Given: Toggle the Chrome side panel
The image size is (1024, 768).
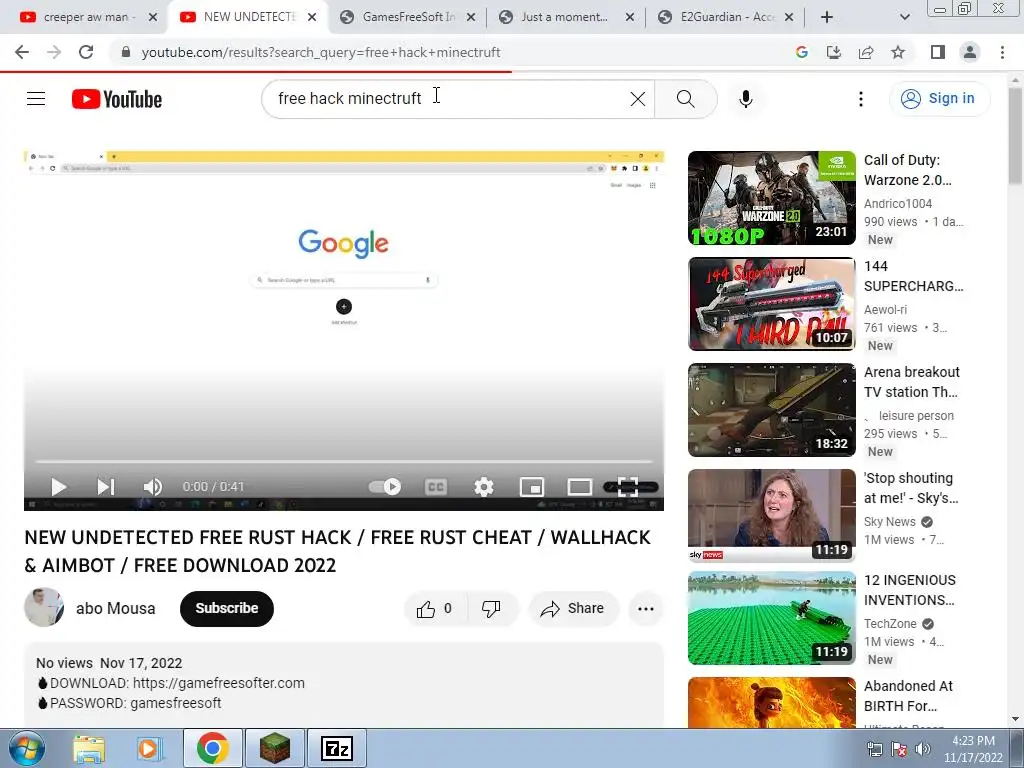Looking at the screenshot, I should pos(938,52).
